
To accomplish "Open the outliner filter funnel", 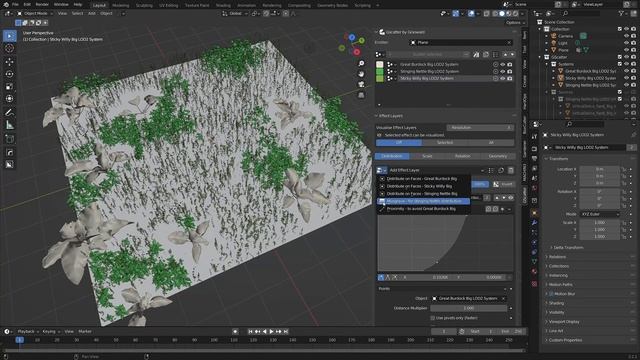I will tap(621, 13).
